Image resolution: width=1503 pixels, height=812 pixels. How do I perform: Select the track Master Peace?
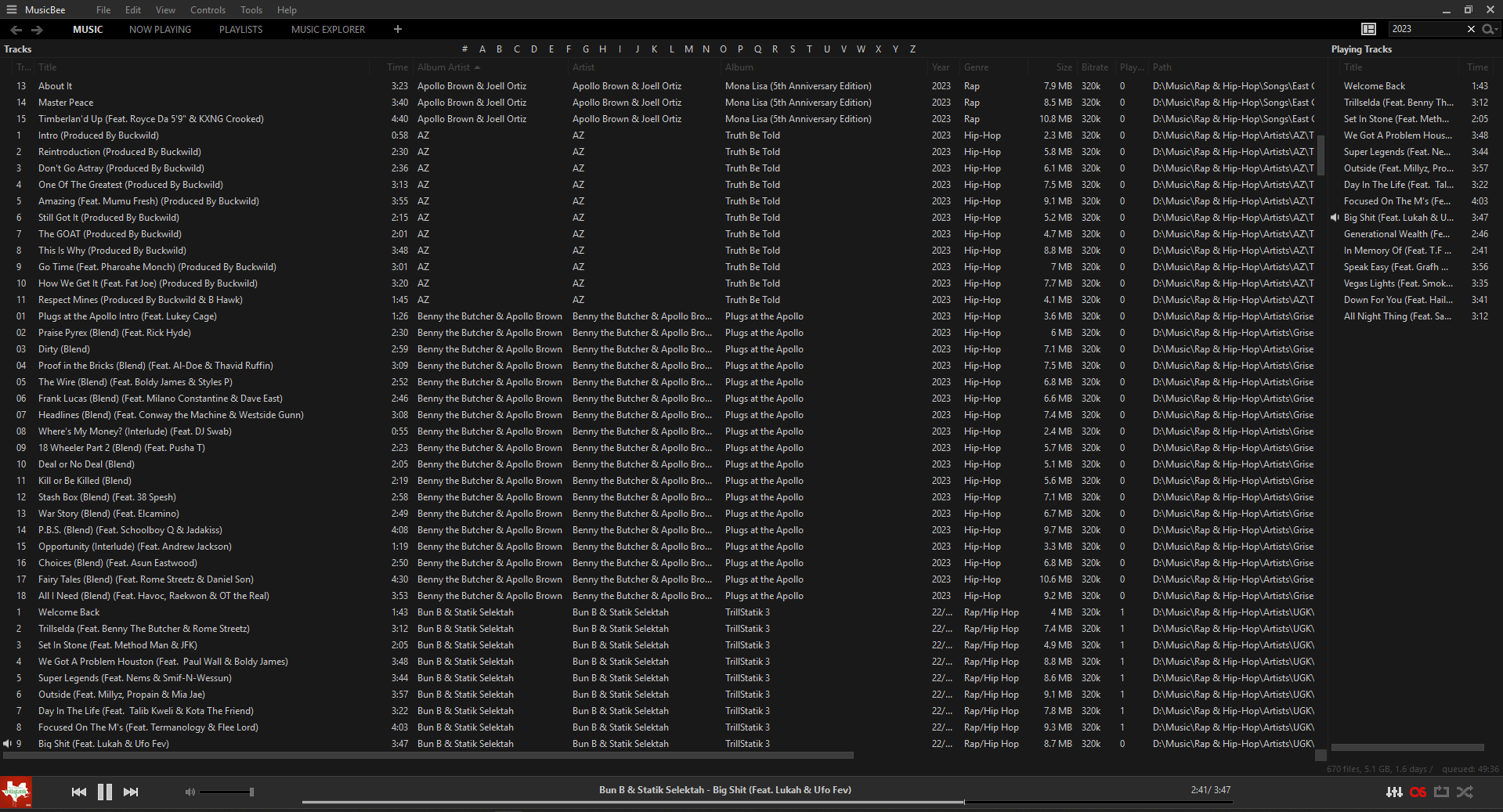coord(66,103)
